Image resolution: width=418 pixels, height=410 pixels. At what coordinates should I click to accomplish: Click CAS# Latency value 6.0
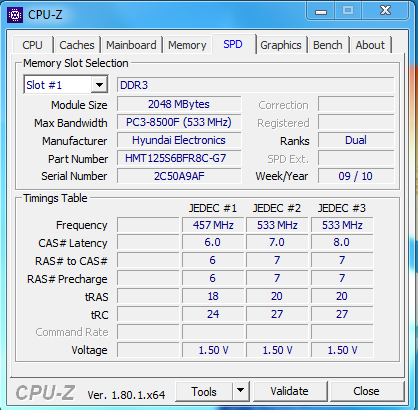point(213,242)
